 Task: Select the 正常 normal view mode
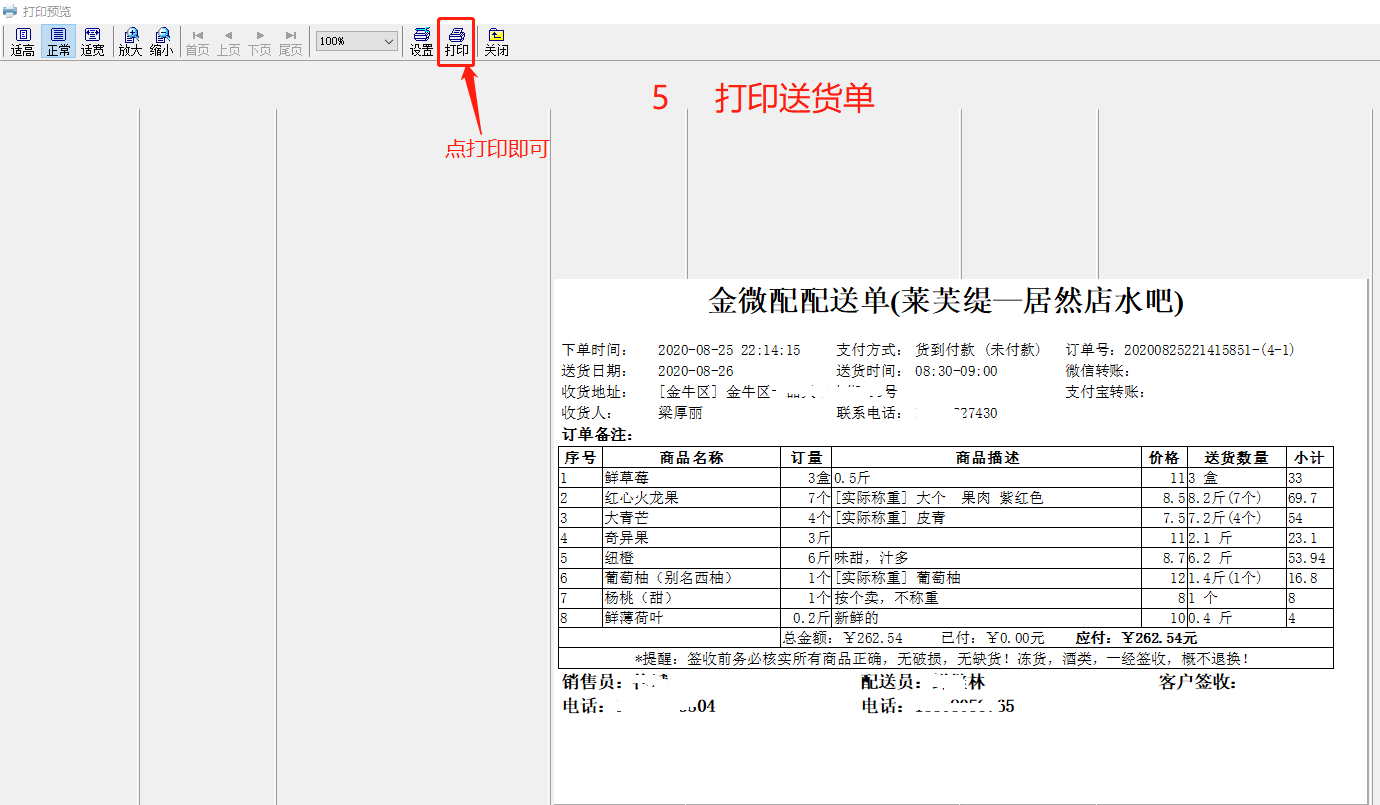[x=58, y=42]
